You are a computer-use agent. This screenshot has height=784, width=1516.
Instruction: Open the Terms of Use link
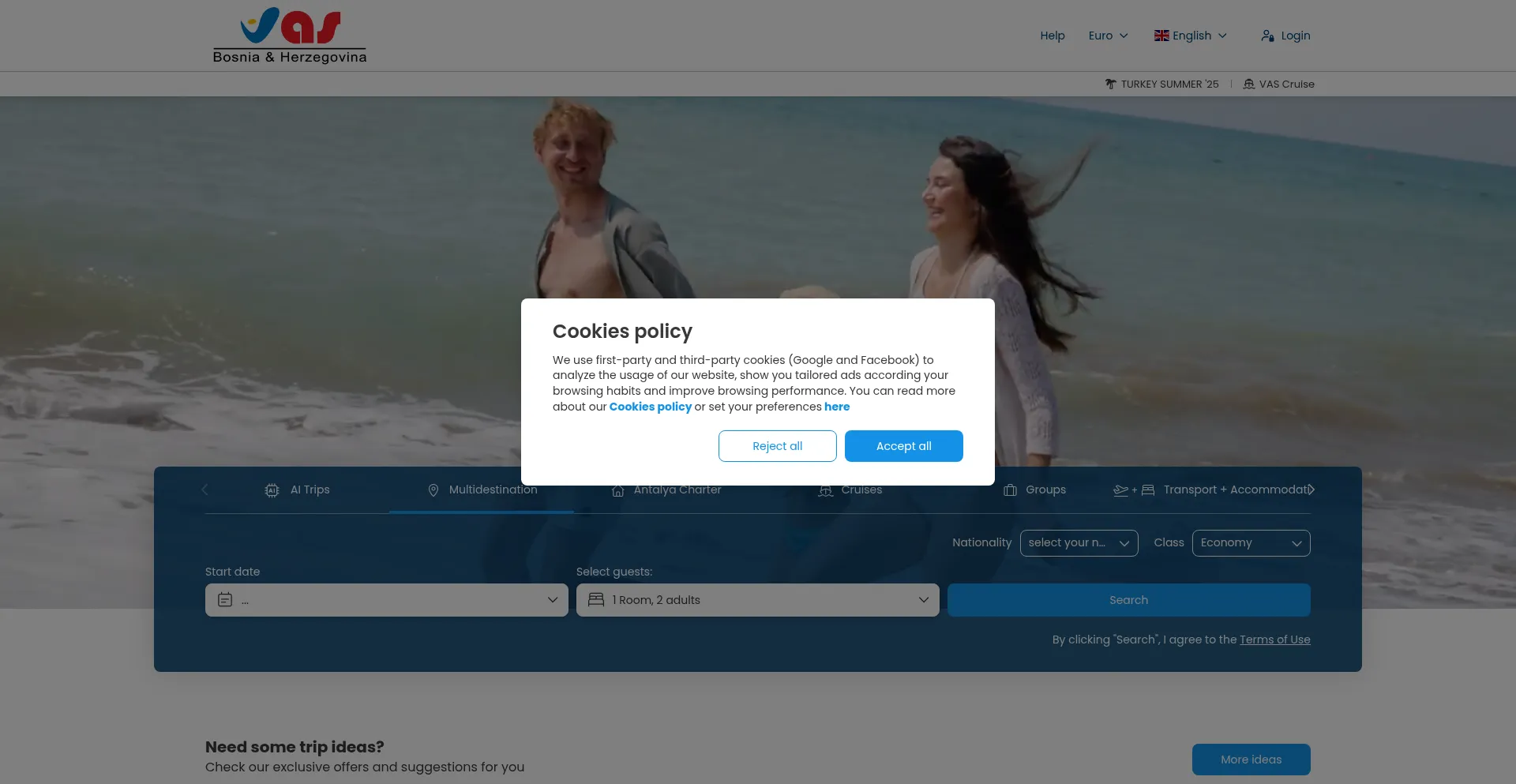point(1275,640)
